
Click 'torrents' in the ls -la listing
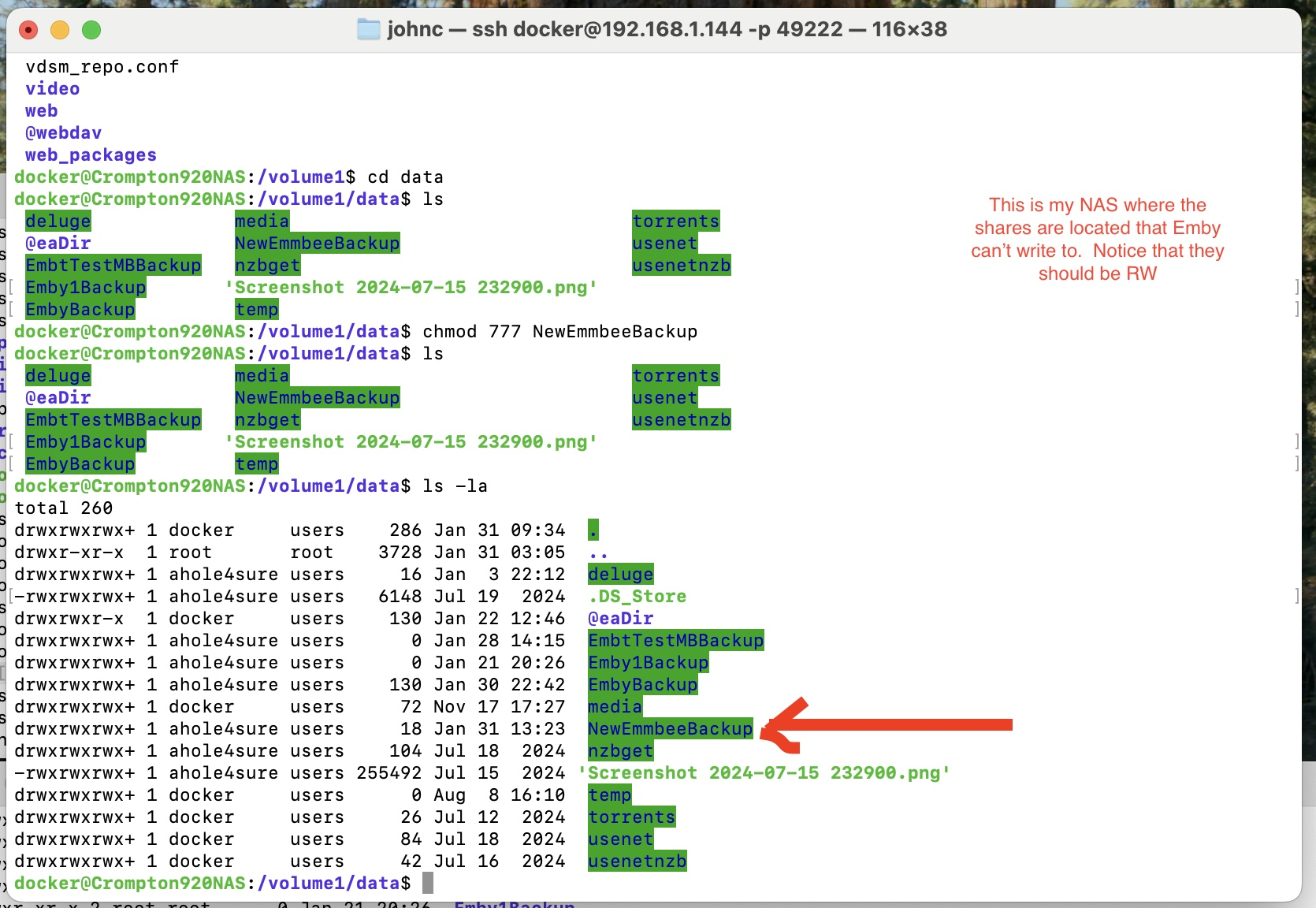coord(632,817)
